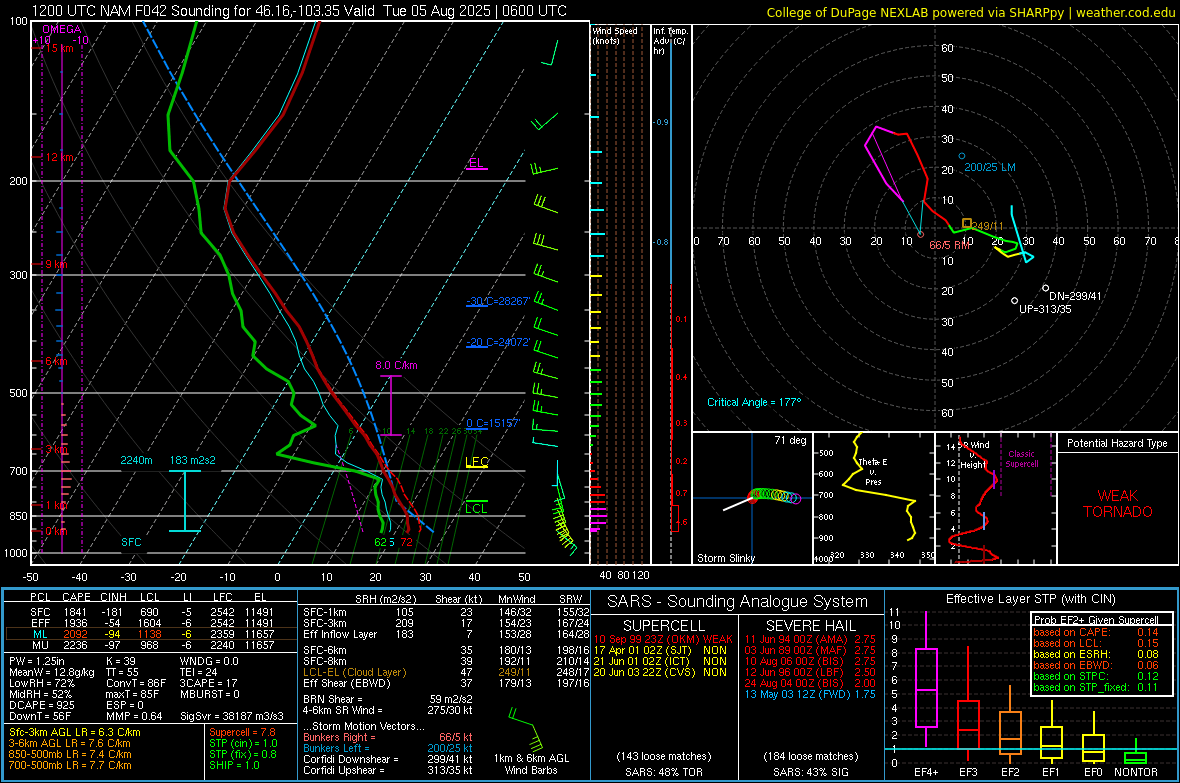Click the College of DuPage NEXLAB credit text

(x=970, y=12)
